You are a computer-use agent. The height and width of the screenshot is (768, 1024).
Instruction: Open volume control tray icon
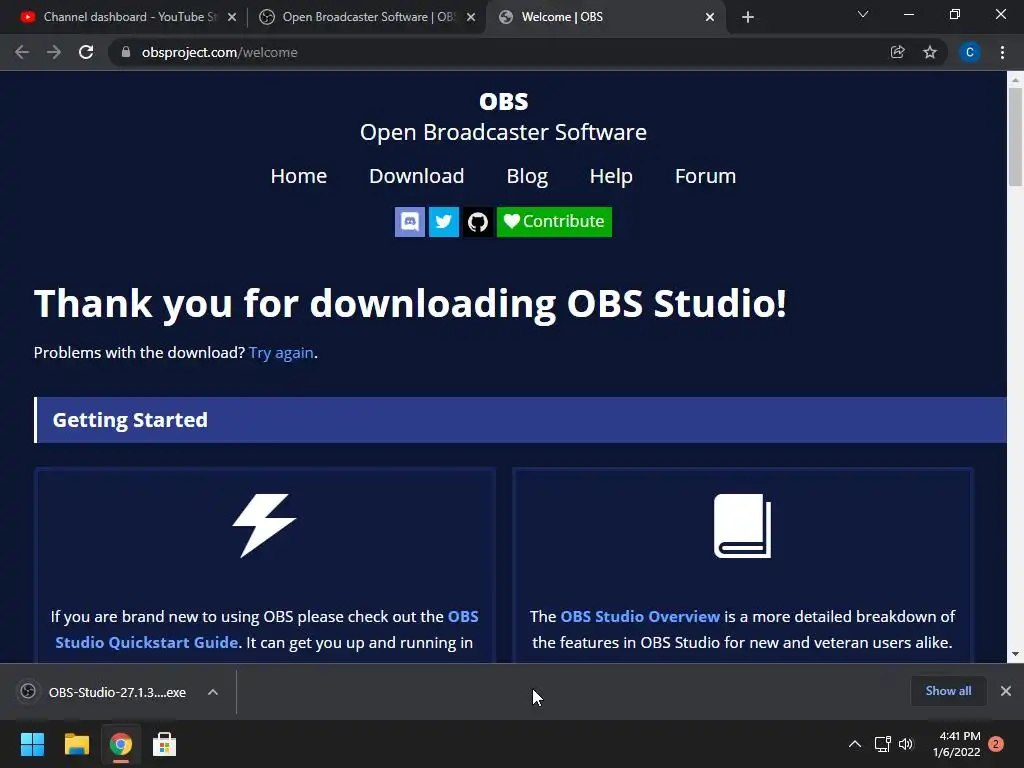[906, 744]
